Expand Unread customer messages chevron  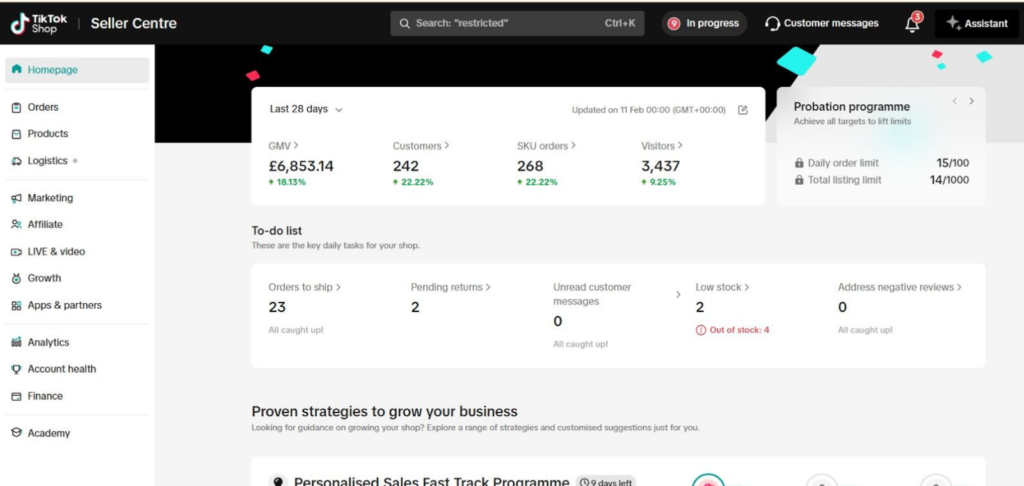pos(678,295)
